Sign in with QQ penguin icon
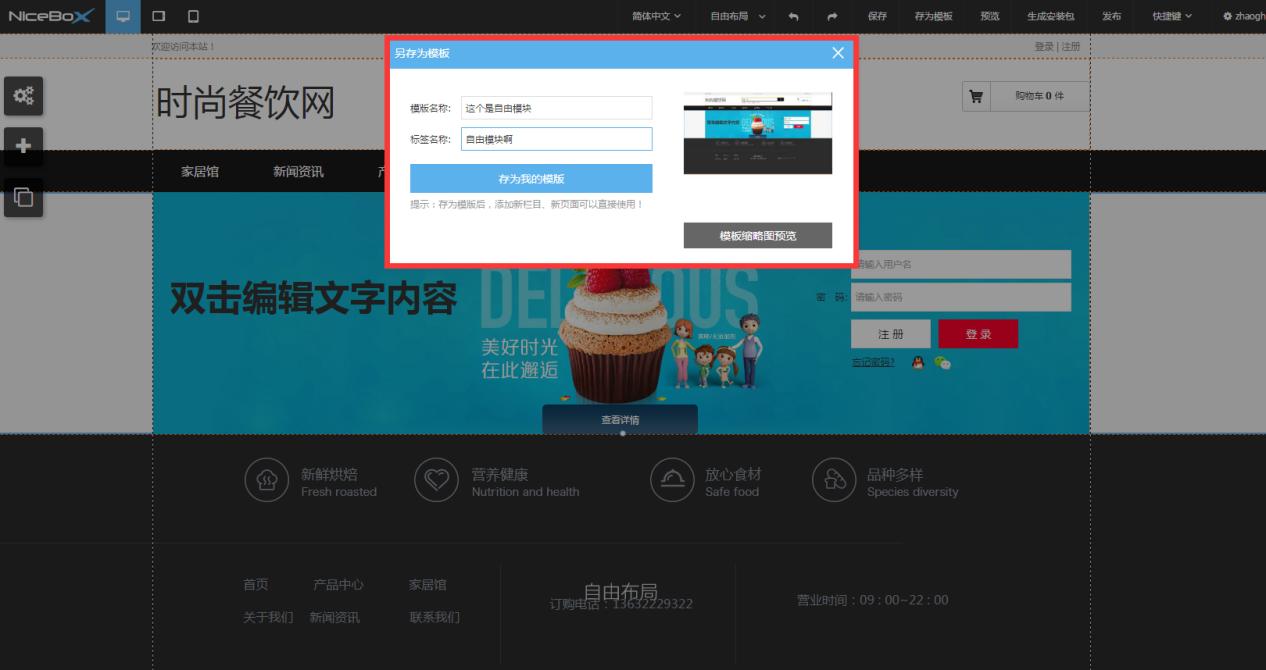Viewport: 1266px width, 670px height. click(917, 363)
